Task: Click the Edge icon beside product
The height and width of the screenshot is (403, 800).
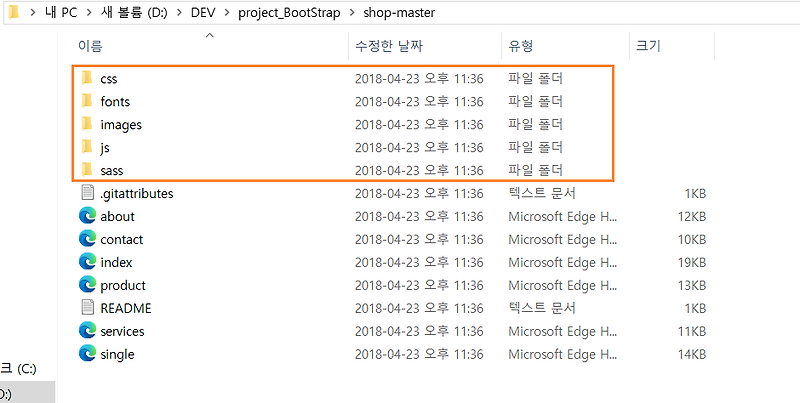Action: click(x=88, y=285)
